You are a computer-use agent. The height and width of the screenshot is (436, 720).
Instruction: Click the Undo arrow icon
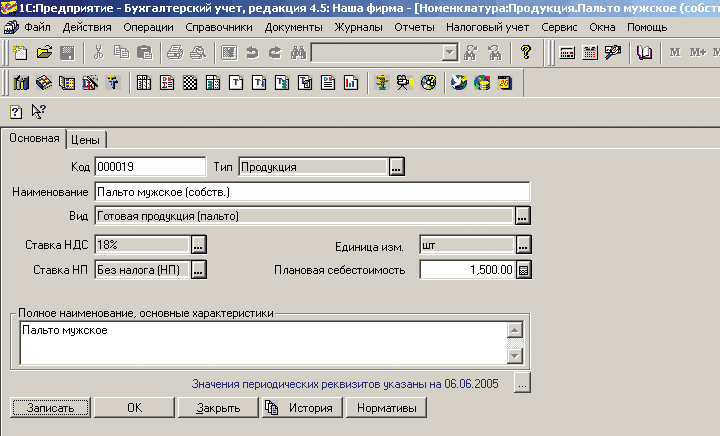(251, 52)
